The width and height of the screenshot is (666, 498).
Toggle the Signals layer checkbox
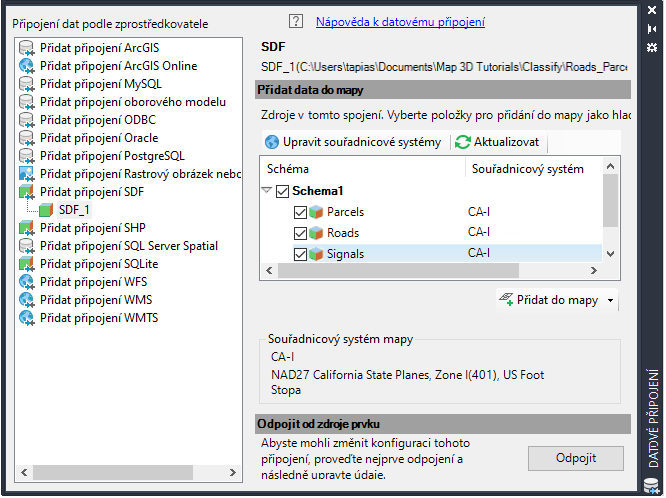click(x=301, y=254)
